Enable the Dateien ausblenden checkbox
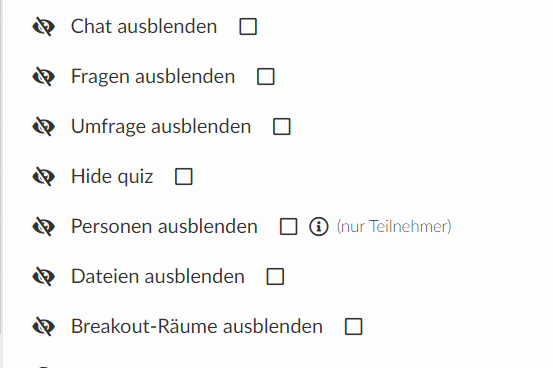Viewport: 553px width, 368px height. coord(275,277)
